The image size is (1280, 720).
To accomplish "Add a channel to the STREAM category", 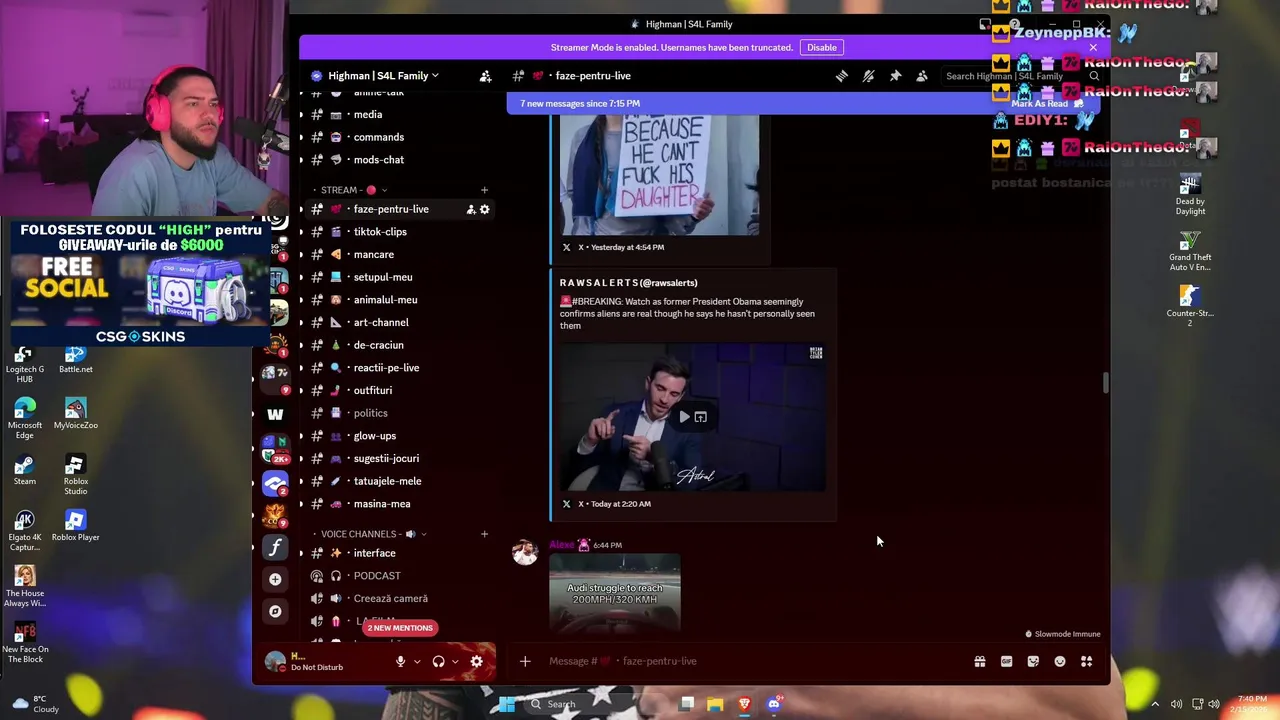I will (x=484, y=190).
